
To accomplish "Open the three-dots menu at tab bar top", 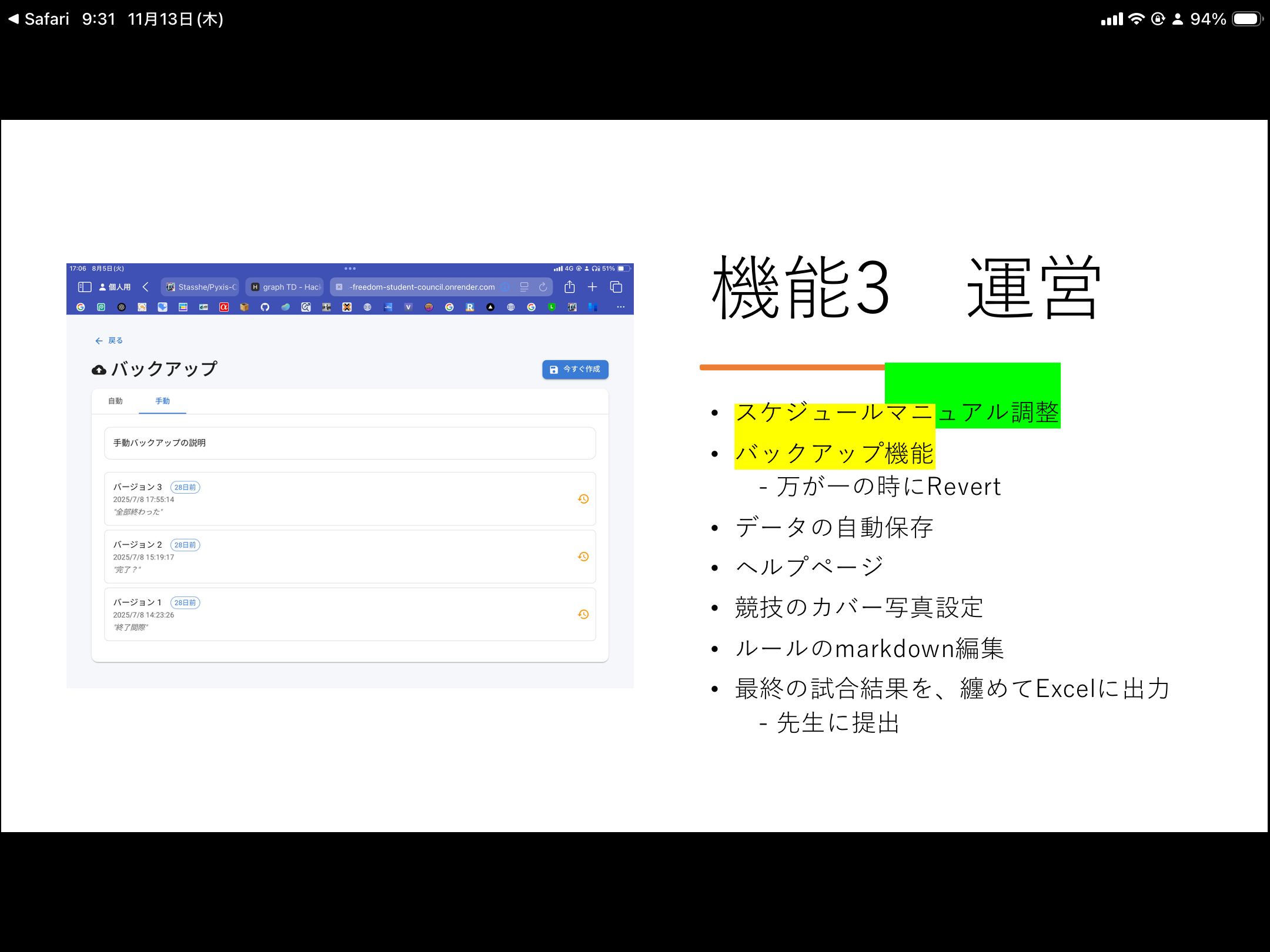I will coord(350,269).
